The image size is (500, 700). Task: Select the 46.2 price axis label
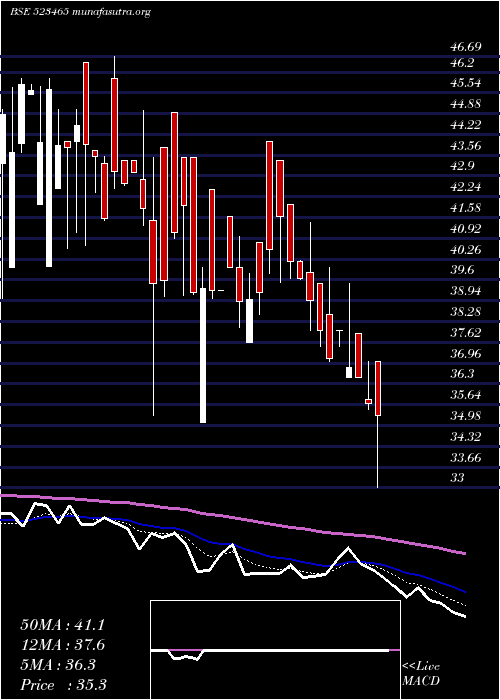(x=461, y=63)
